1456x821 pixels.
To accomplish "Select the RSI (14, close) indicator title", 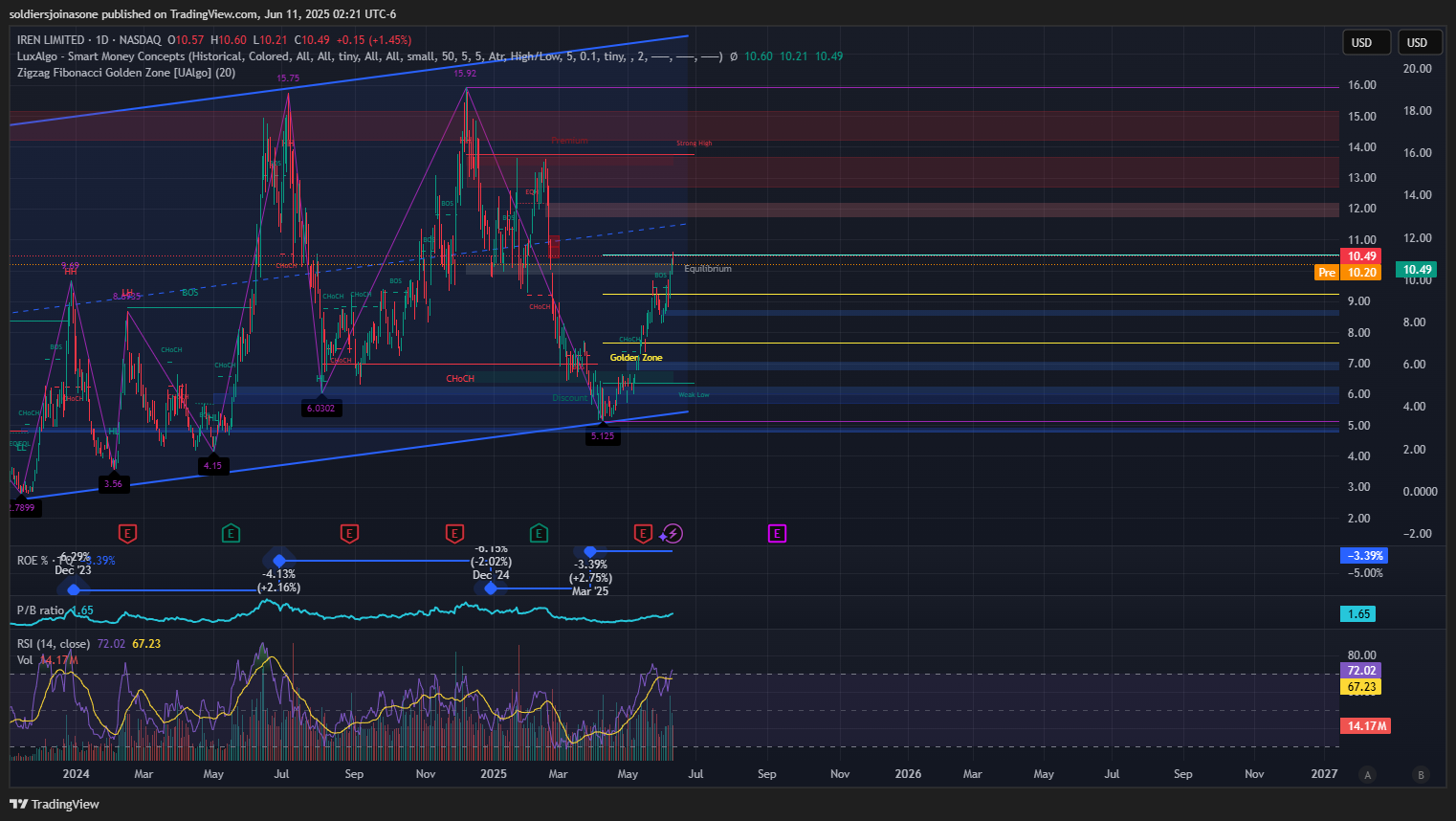I will coord(54,643).
